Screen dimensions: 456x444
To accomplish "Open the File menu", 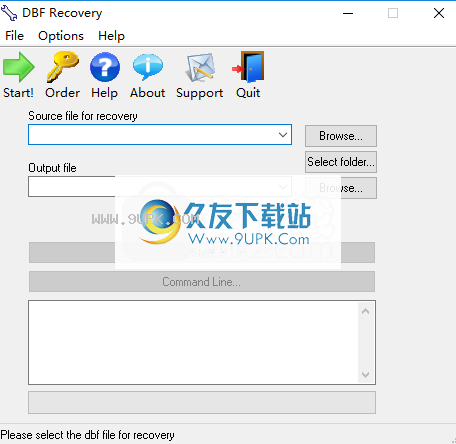I will pos(14,36).
